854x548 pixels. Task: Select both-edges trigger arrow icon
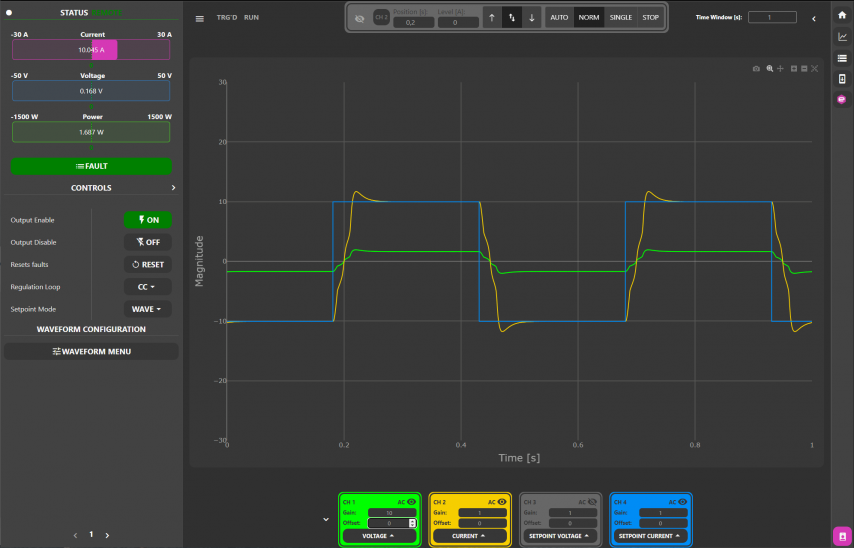click(x=512, y=18)
